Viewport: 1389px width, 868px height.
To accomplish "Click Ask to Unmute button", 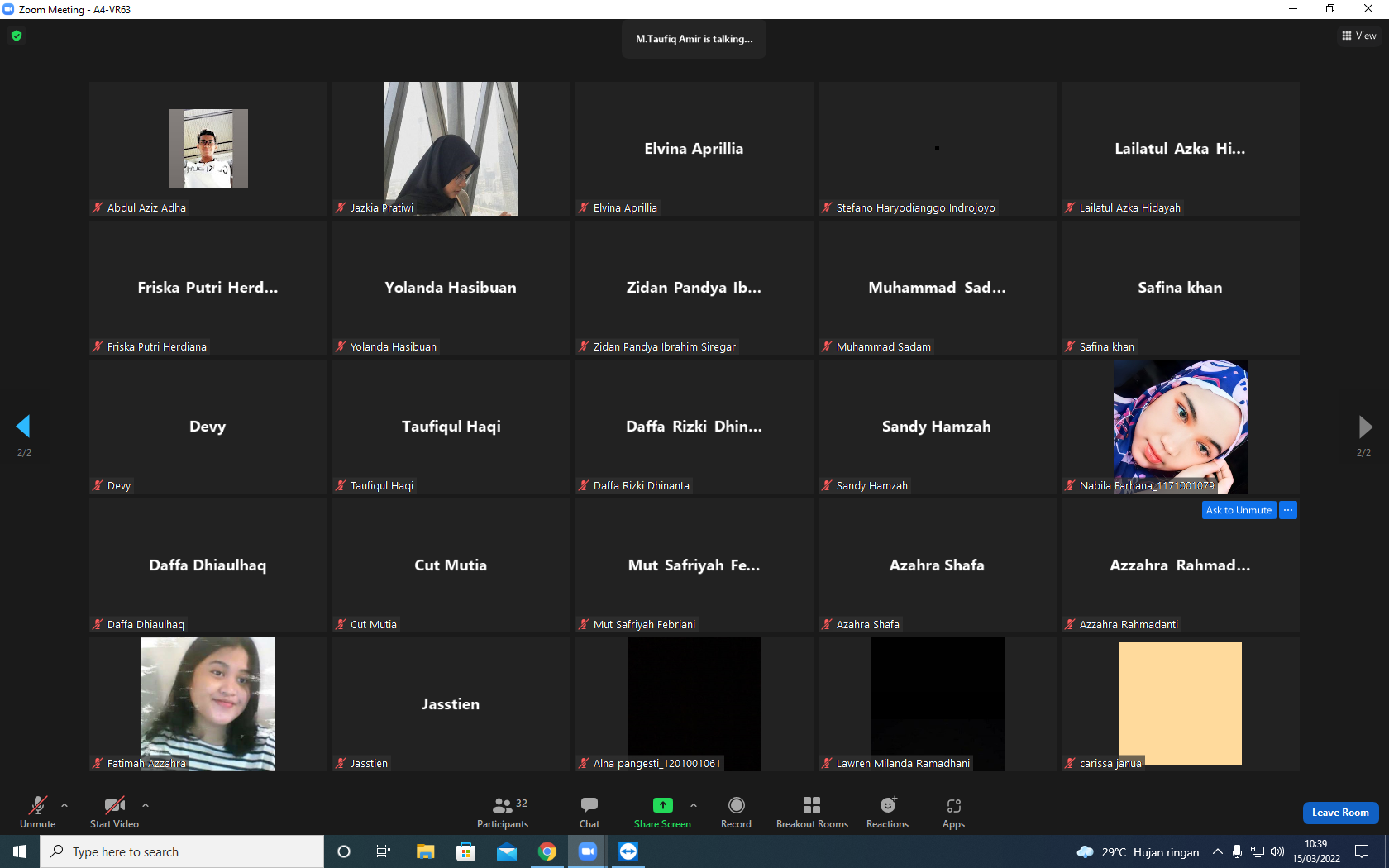I will 1239,510.
